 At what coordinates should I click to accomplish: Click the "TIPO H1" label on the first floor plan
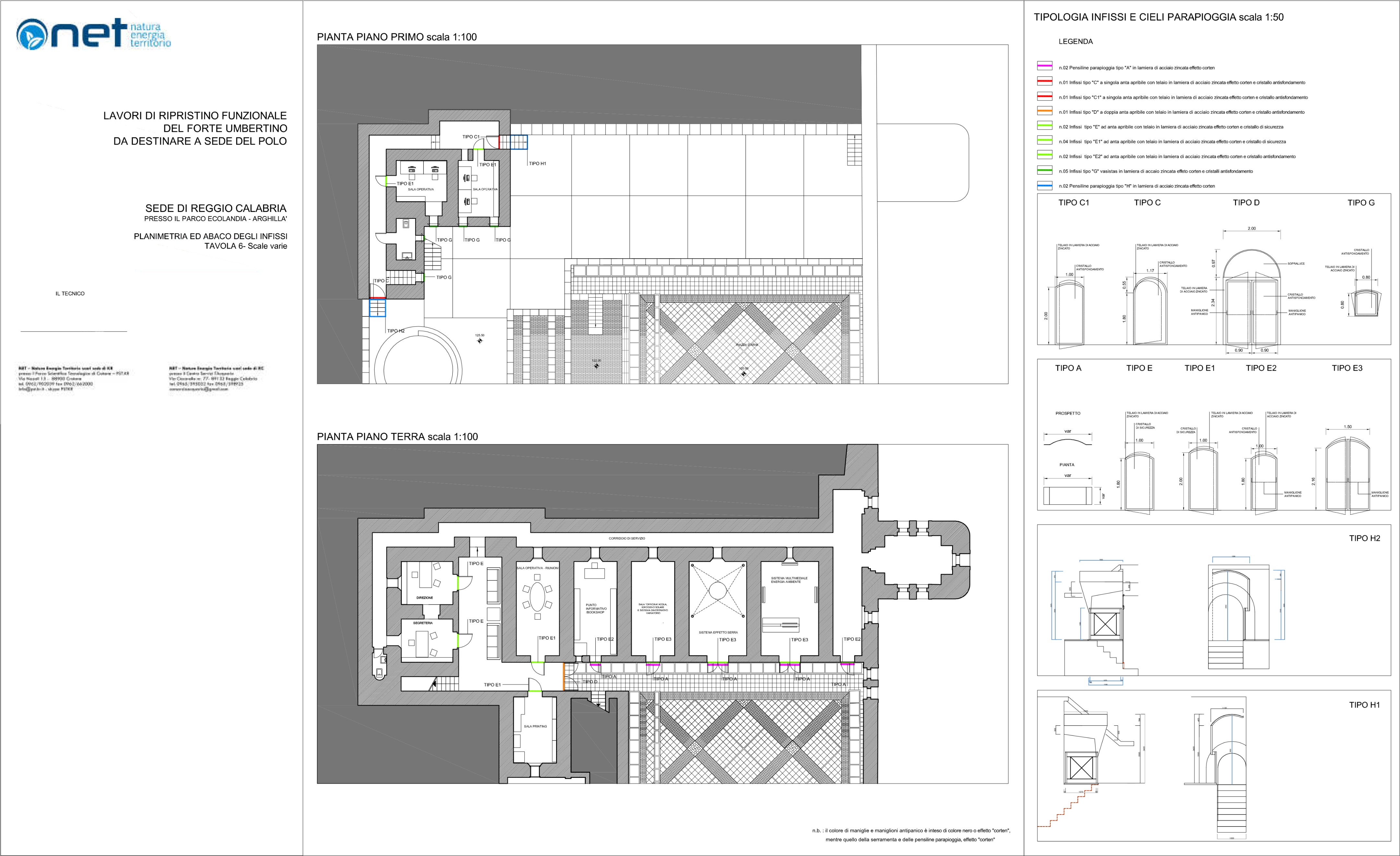(x=537, y=164)
